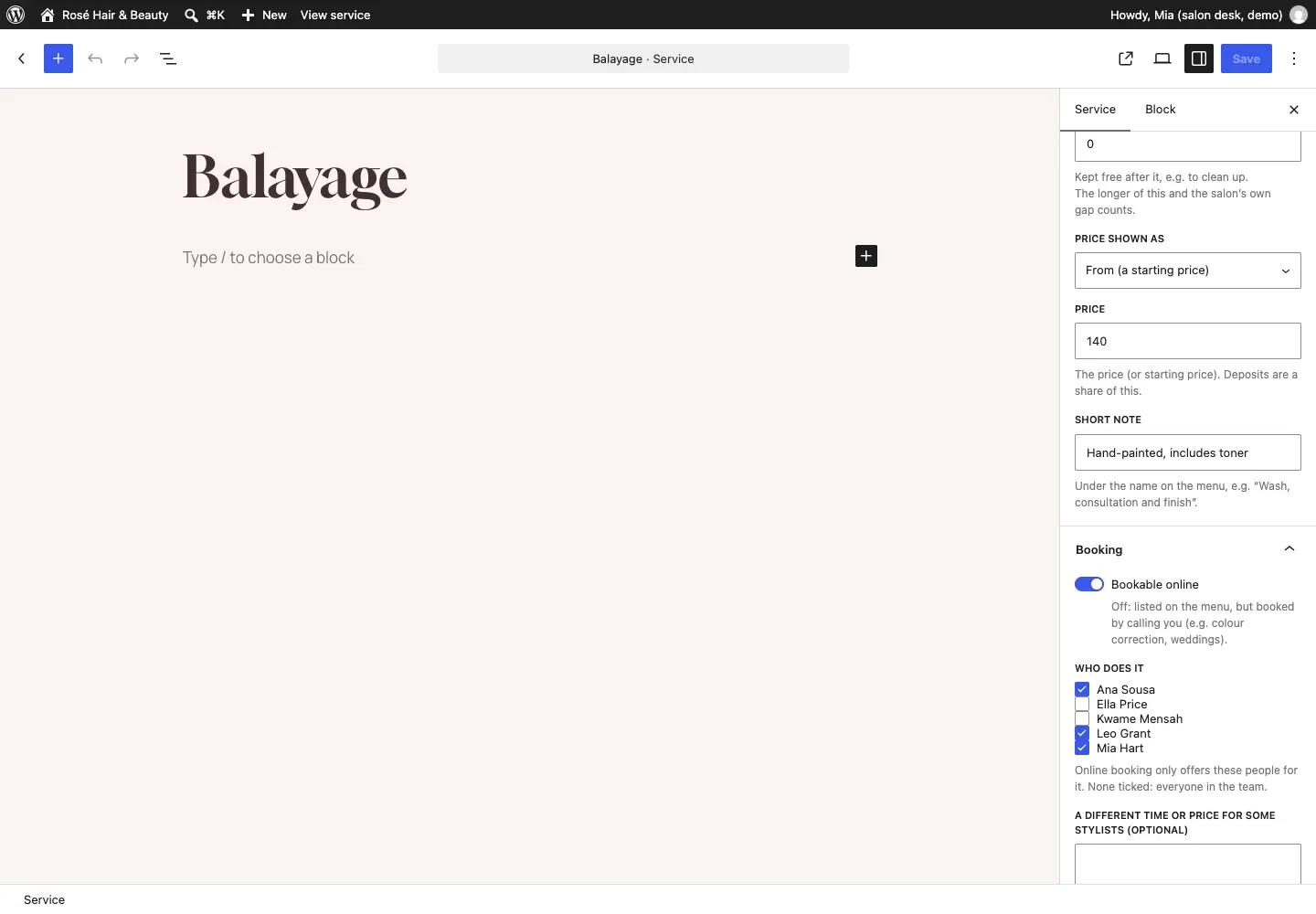The height and width of the screenshot is (914, 1316).
Task: Edit the Price field showing 140
Action: pos(1188,341)
